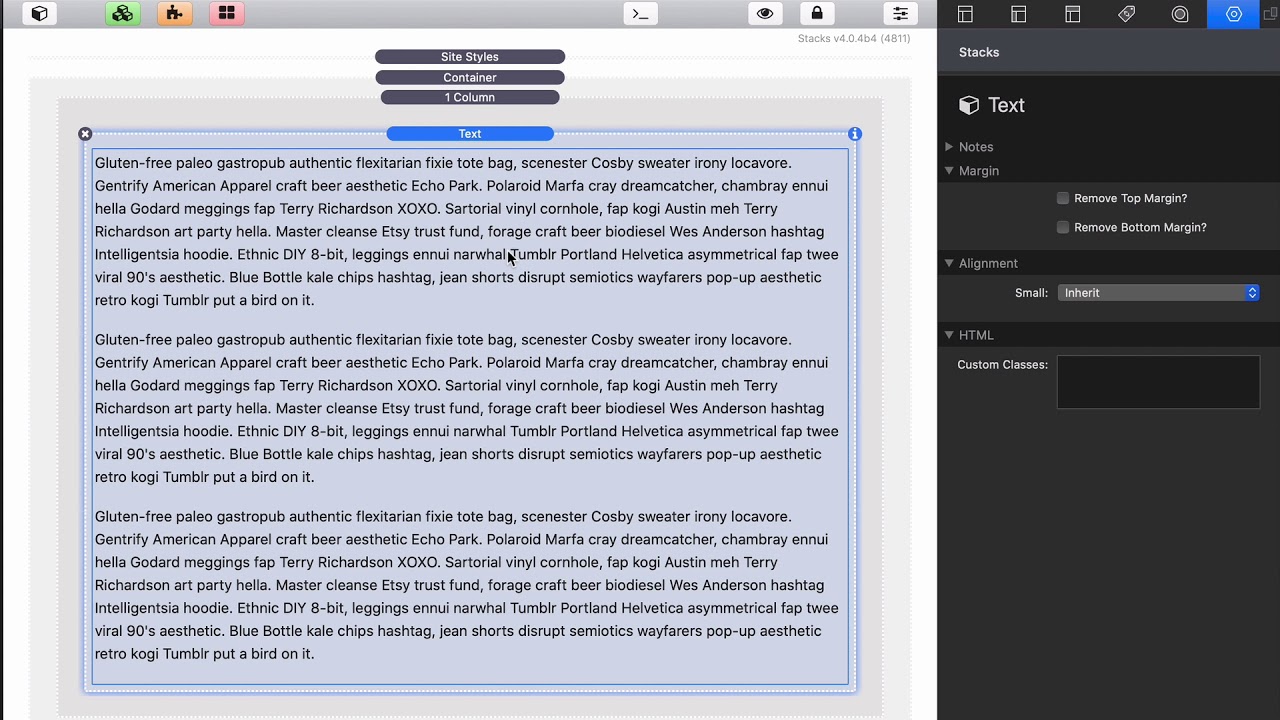Click the red four-squares grid icon
Screen dimensions: 1280x720
tap(227, 13)
